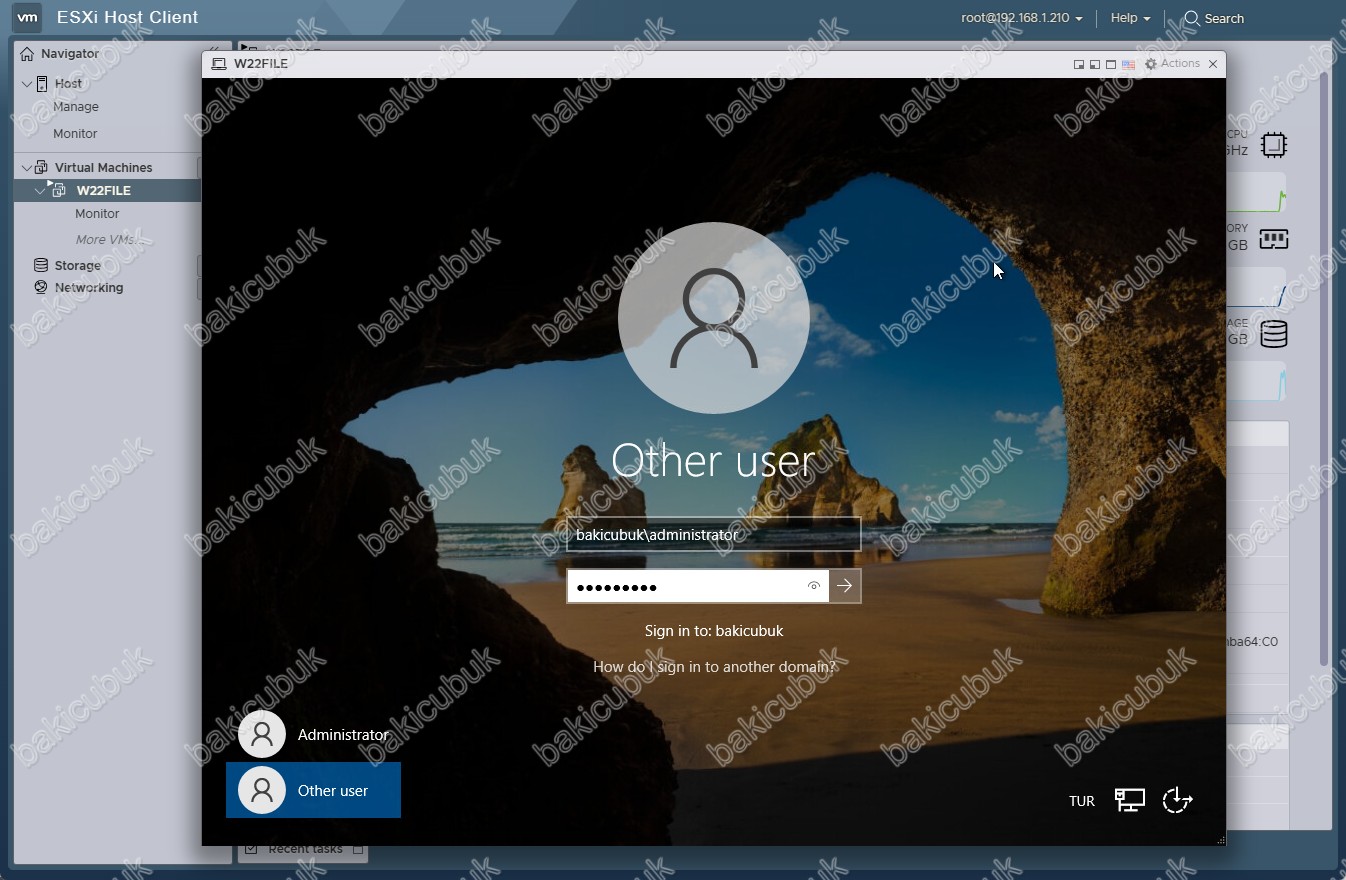Close the W22FILE console window
This screenshot has height=880, width=1346.
pyautogui.click(x=1213, y=64)
